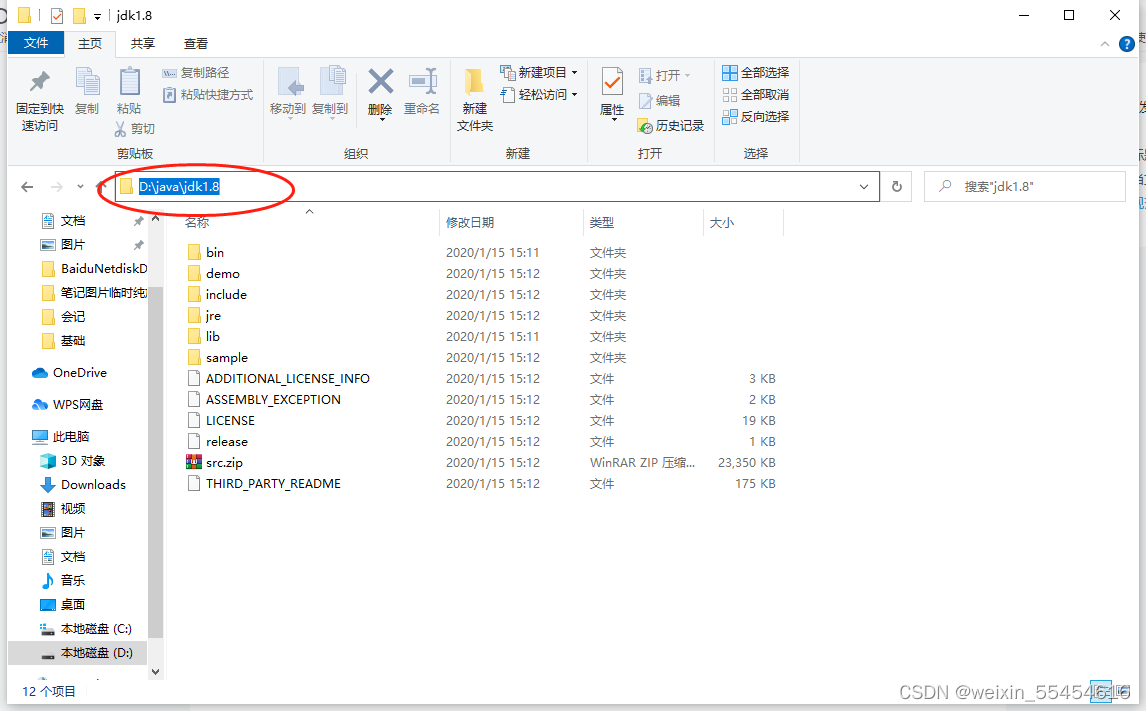Open 音乐 music folder in sidebar

[72, 580]
